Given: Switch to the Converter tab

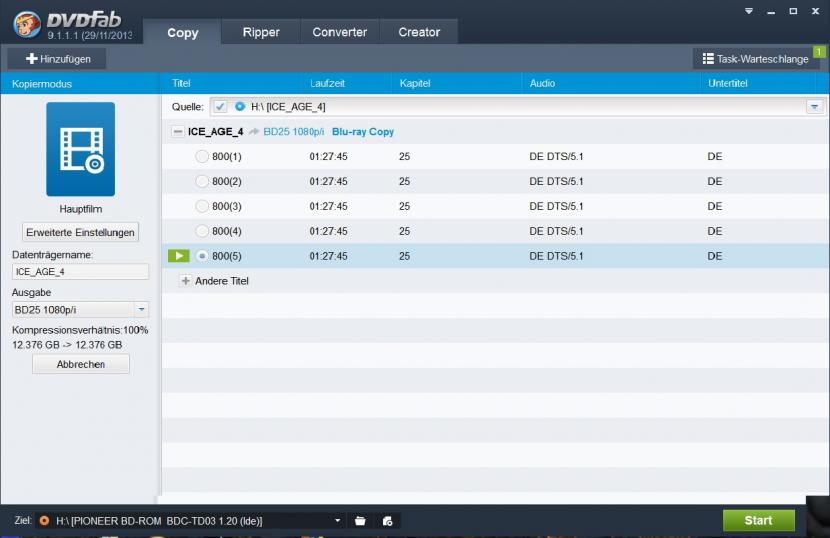Looking at the screenshot, I should pos(339,32).
